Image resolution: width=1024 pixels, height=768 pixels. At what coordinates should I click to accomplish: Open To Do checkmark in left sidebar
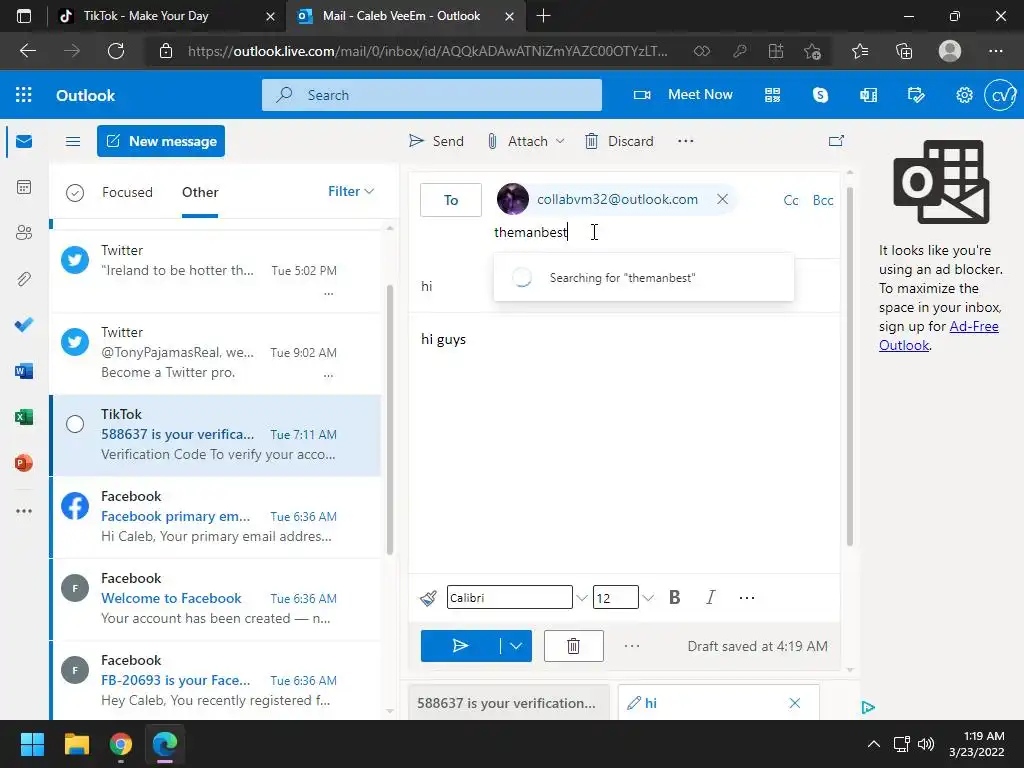tap(24, 325)
